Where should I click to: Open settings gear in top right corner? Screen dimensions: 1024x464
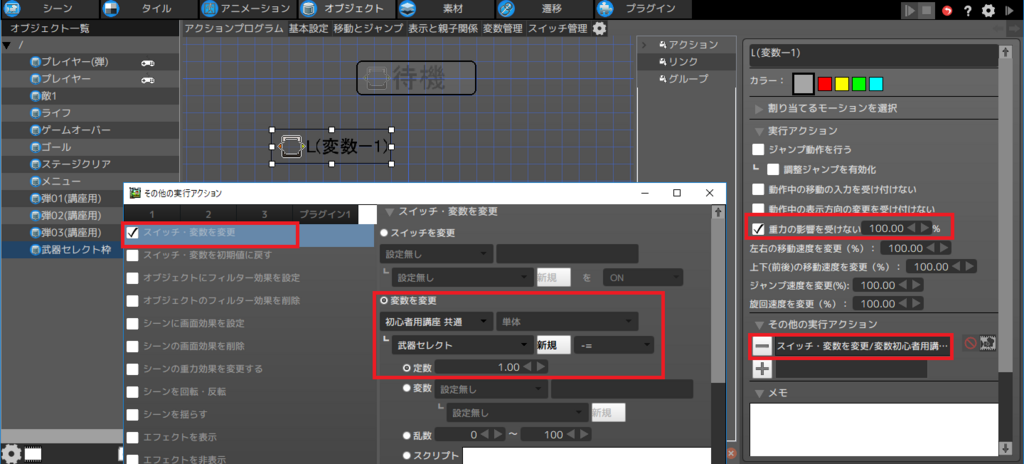click(x=989, y=10)
